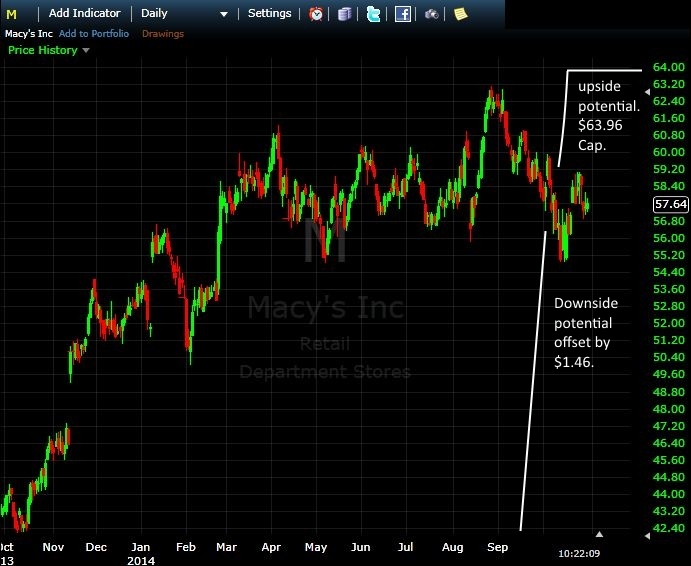
Task: Click the 10:22:09 timestamp
Action: click(x=579, y=553)
